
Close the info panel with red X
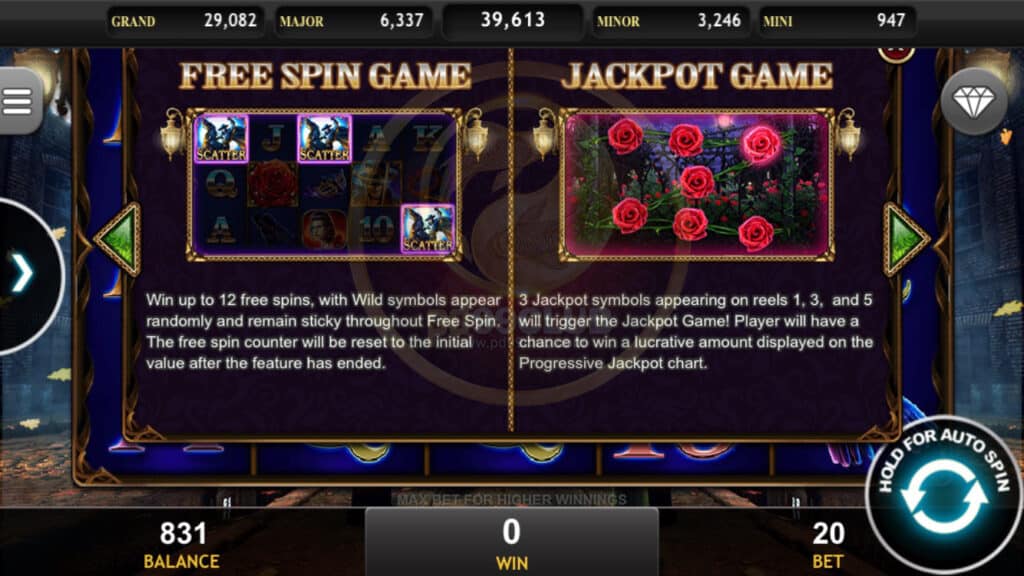pos(896,54)
